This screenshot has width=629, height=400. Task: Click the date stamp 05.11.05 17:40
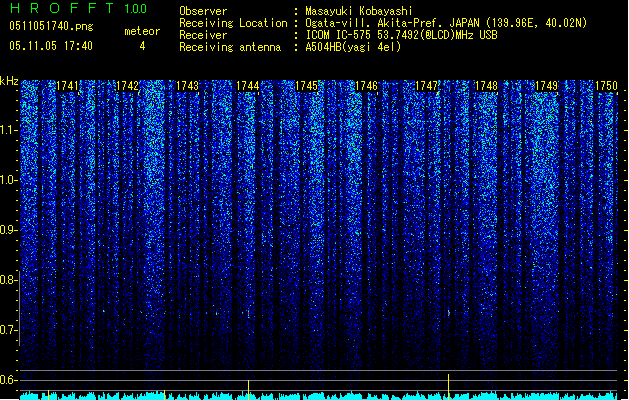click(51, 46)
